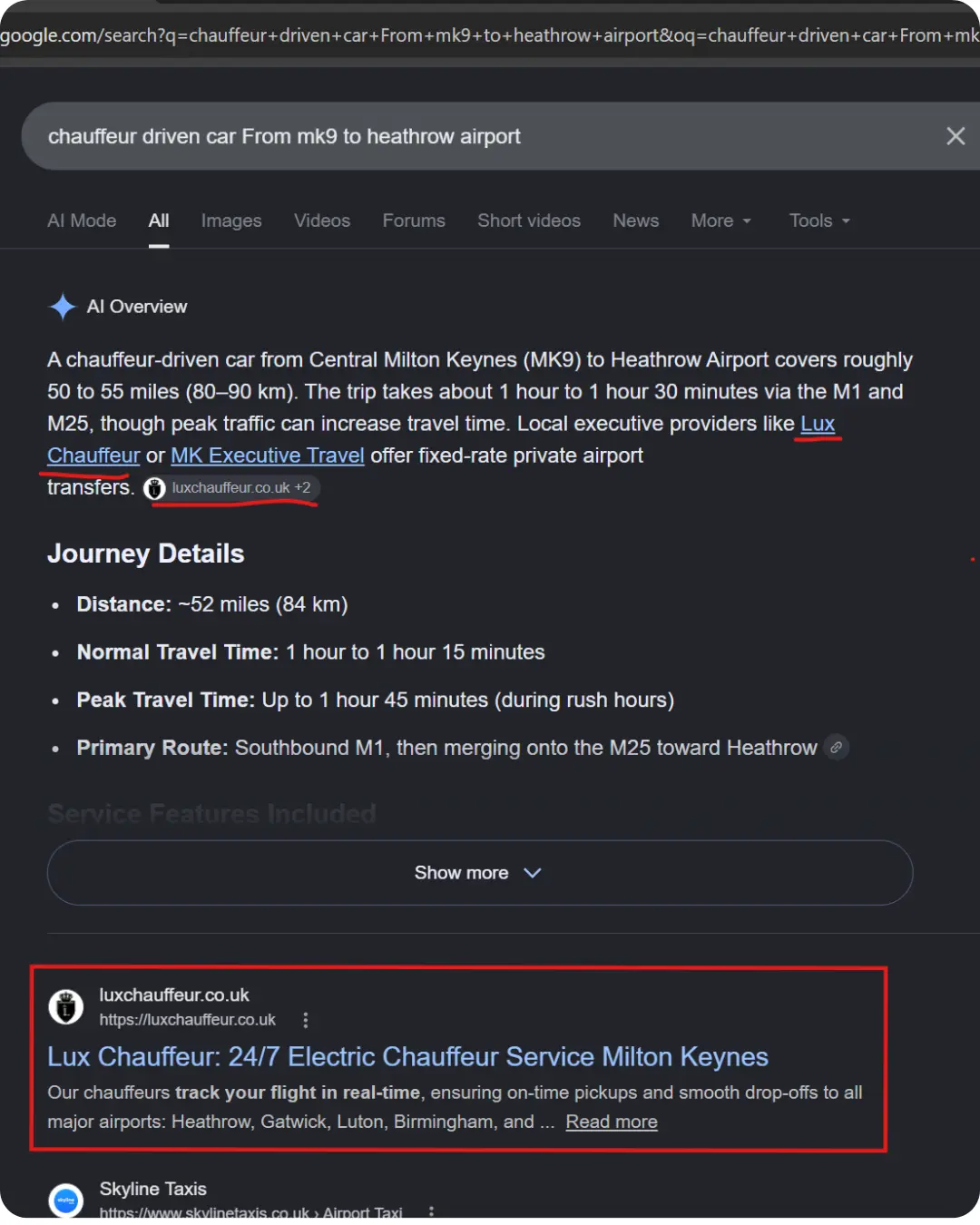The height and width of the screenshot is (1225, 980).
Task: Open Short videos tab
Action: coord(529,220)
